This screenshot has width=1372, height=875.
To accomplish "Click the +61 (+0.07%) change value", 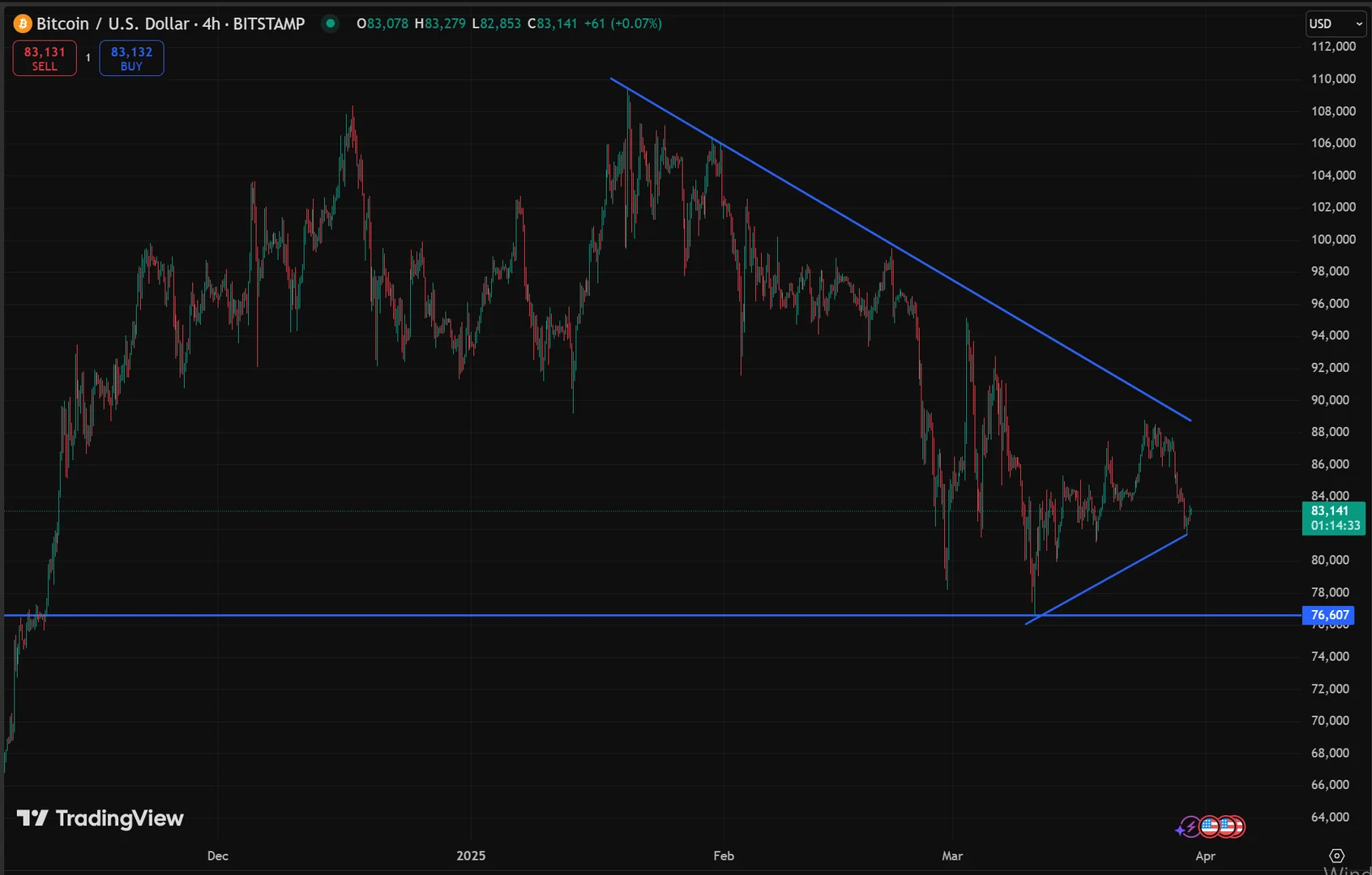I will click(x=623, y=23).
